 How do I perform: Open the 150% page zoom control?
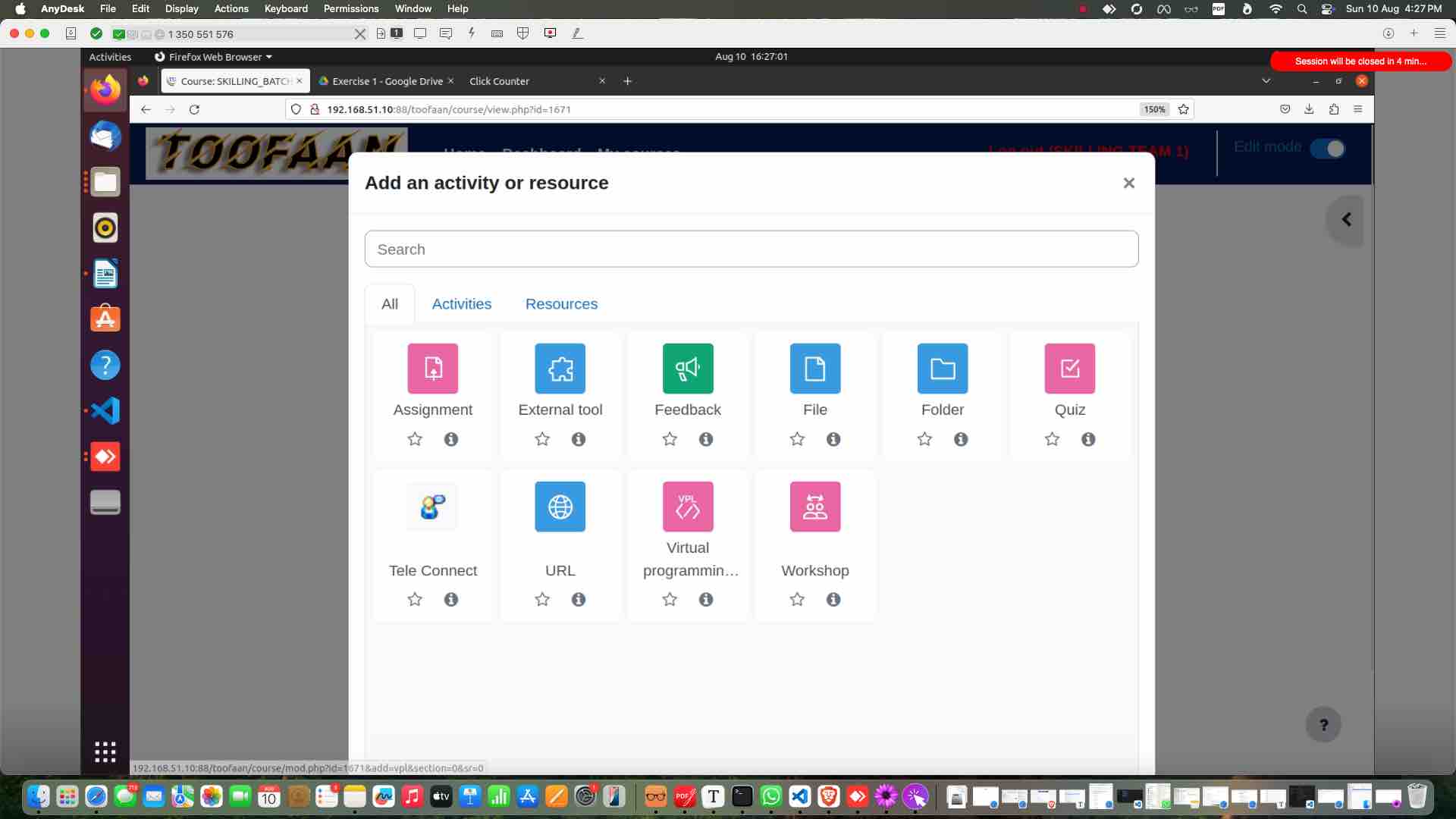[1153, 109]
